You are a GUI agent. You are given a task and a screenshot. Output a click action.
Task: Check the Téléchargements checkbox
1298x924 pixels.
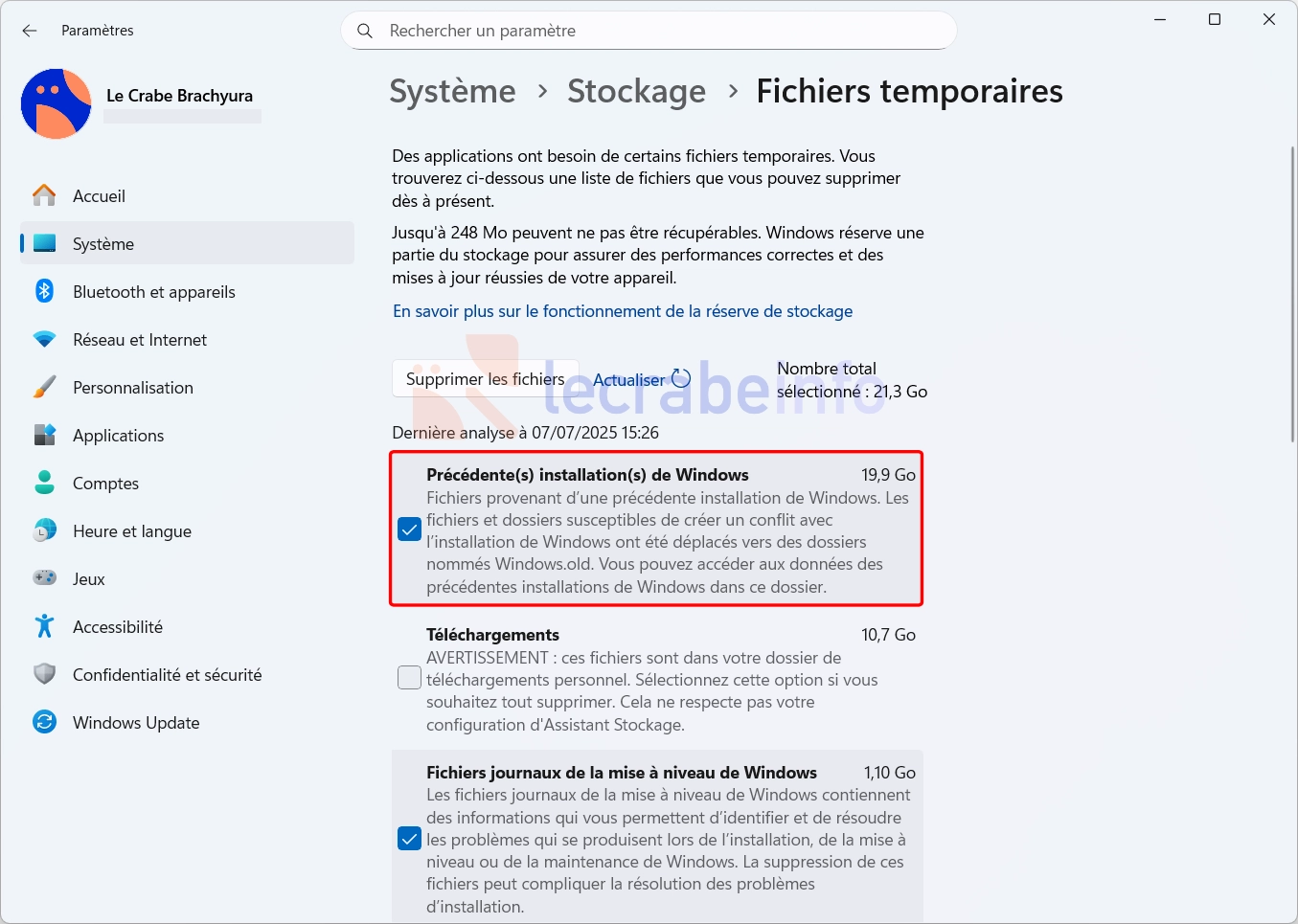click(x=409, y=678)
